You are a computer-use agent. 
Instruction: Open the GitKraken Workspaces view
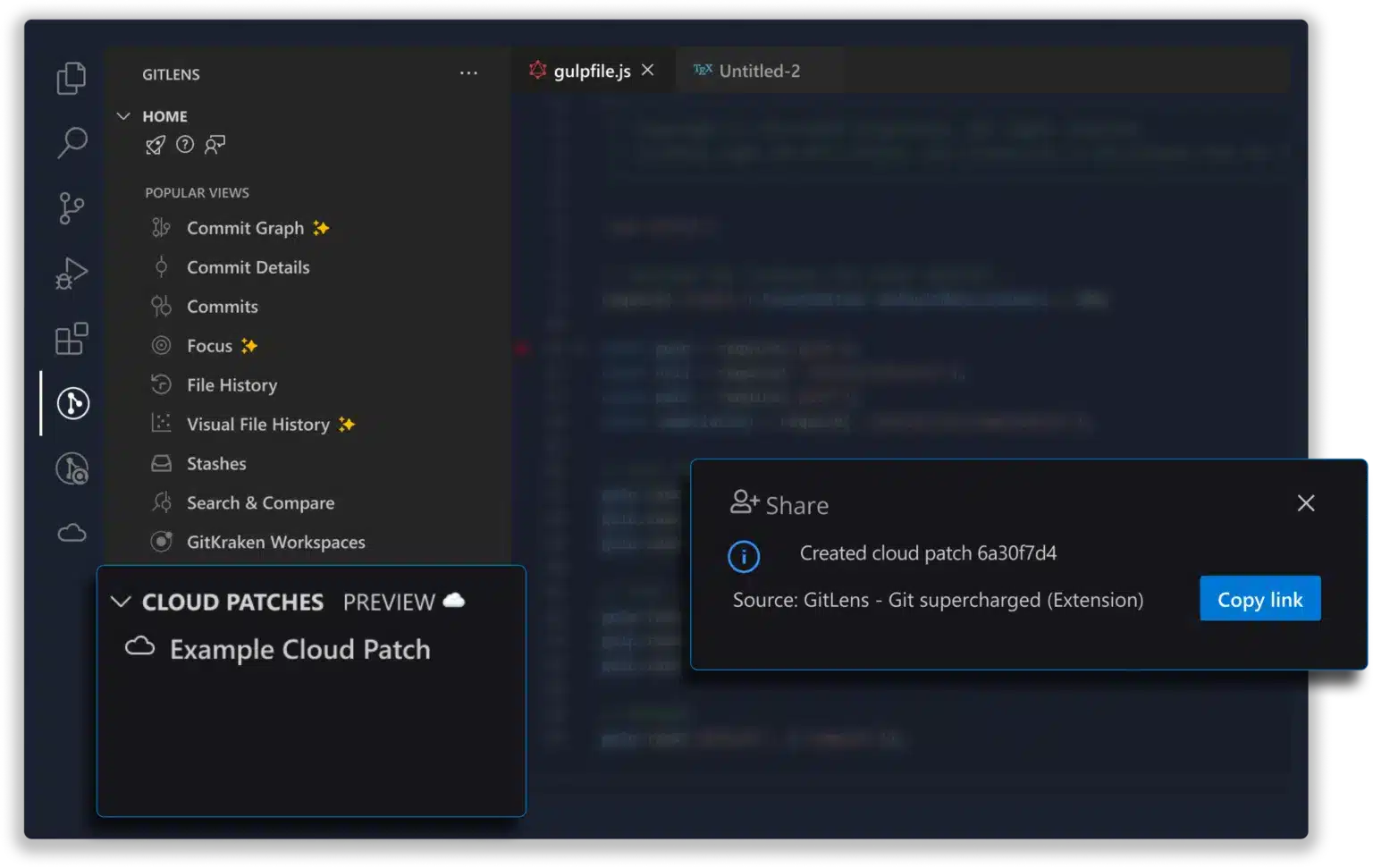click(275, 543)
